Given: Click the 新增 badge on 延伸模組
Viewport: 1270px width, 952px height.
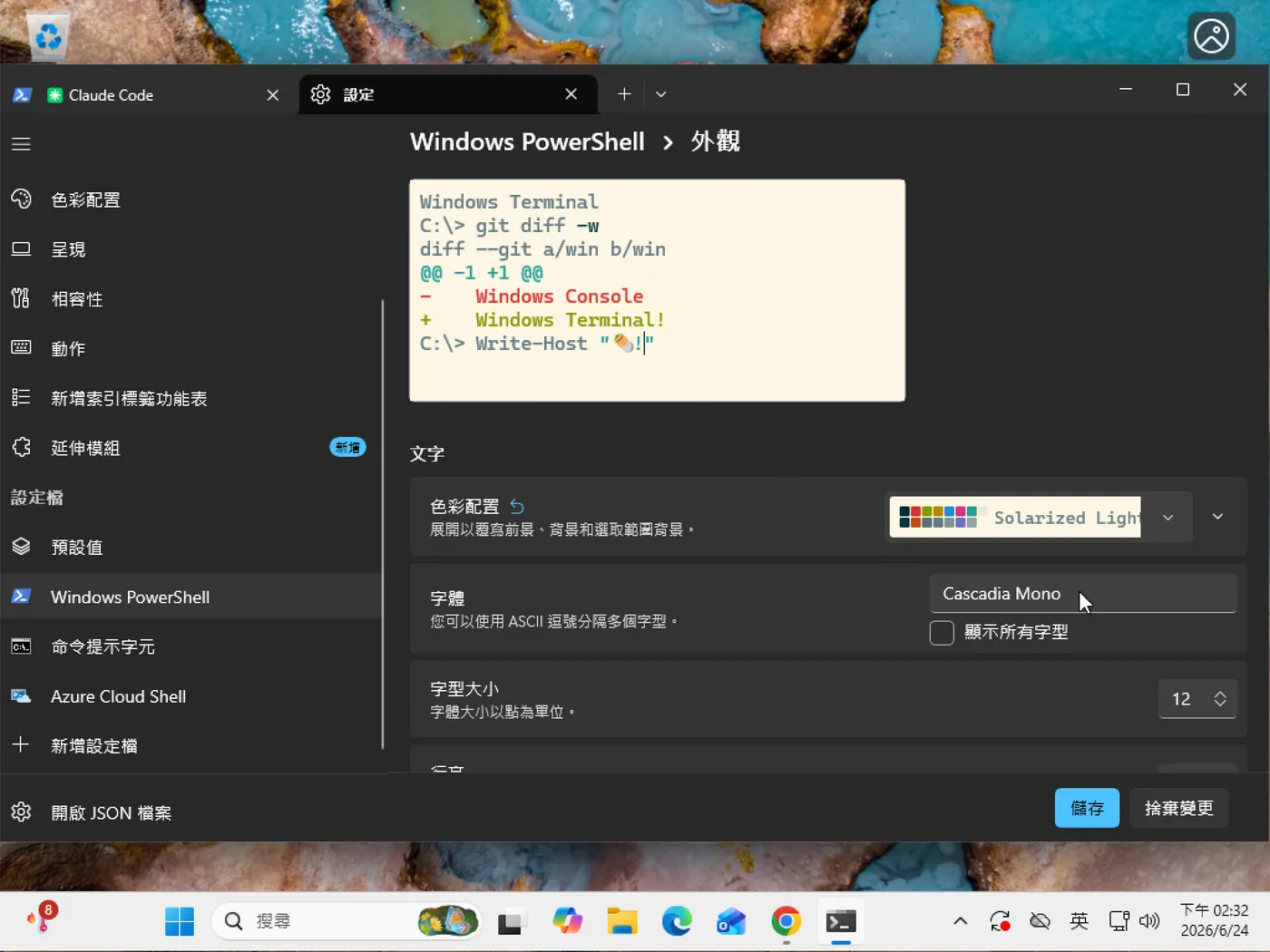Looking at the screenshot, I should 347,447.
